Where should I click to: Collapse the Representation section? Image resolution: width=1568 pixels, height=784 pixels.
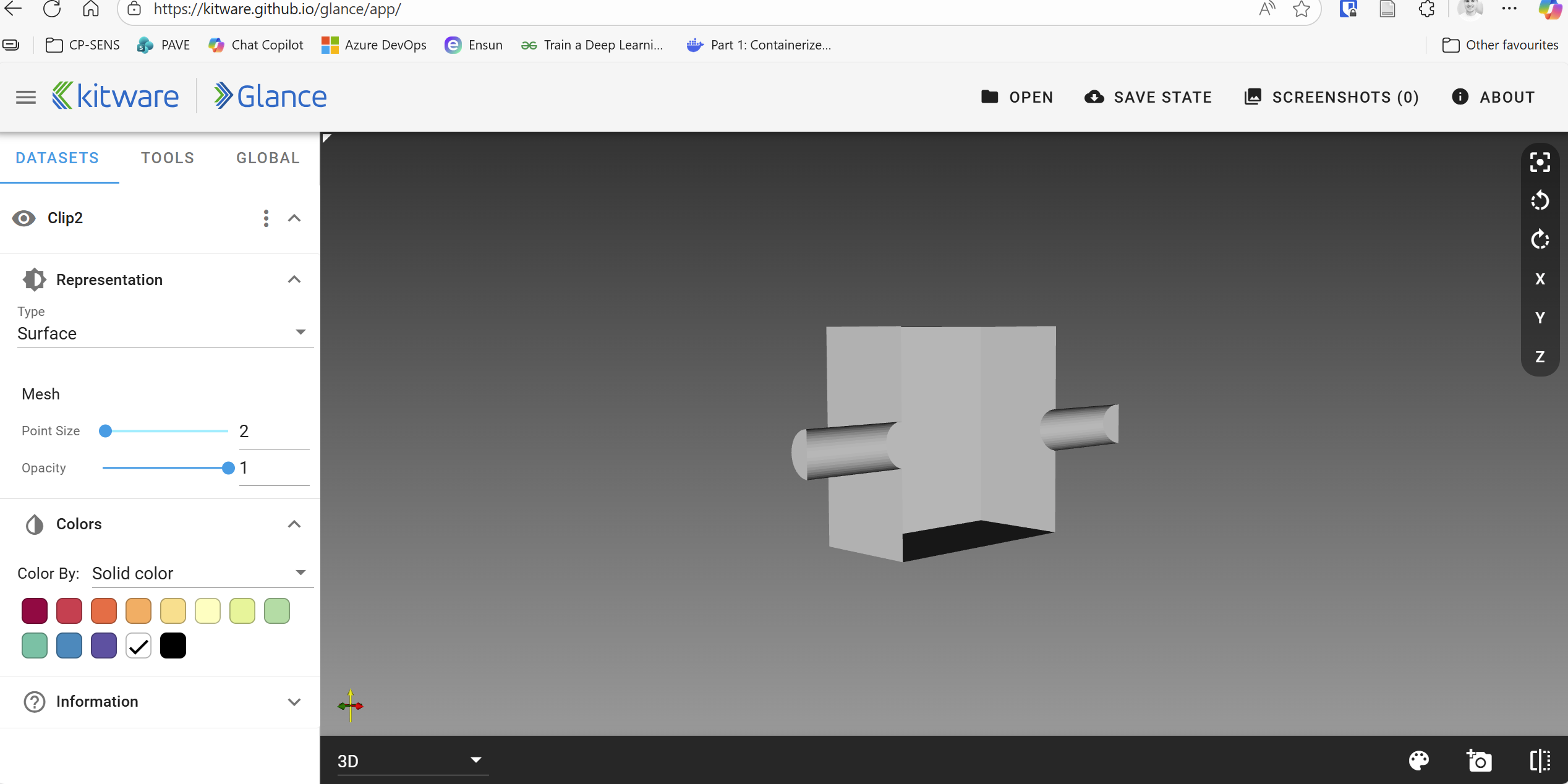point(294,279)
